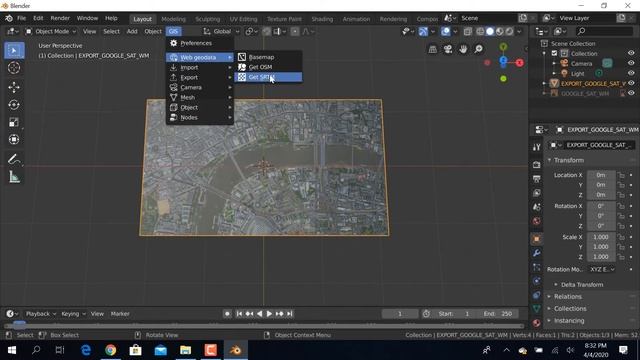Open the GIS Import submenu

pyautogui.click(x=200, y=67)
